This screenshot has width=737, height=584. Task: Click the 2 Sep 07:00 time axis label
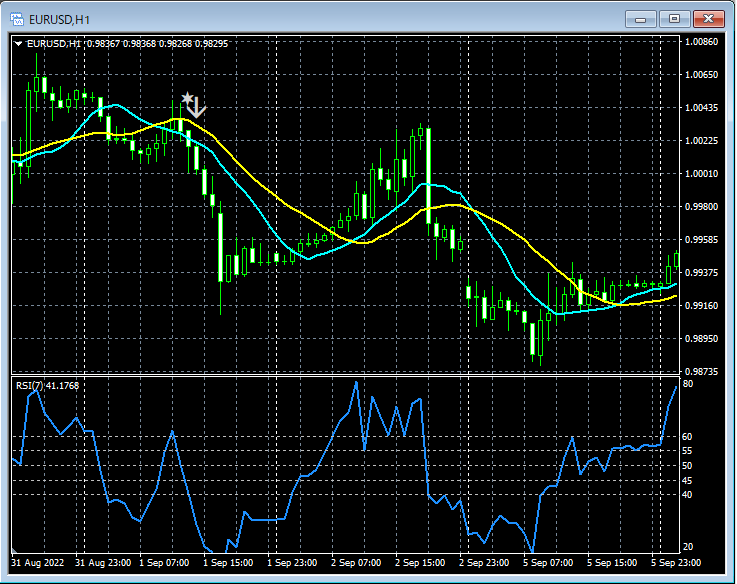click(356, 563)
